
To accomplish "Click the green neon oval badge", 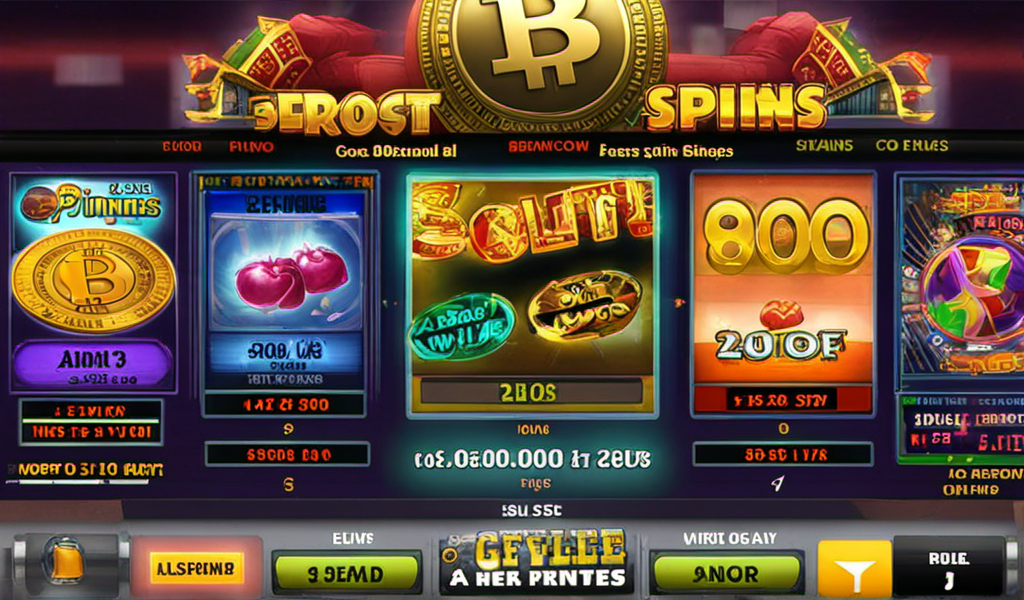I will (461, 326).
